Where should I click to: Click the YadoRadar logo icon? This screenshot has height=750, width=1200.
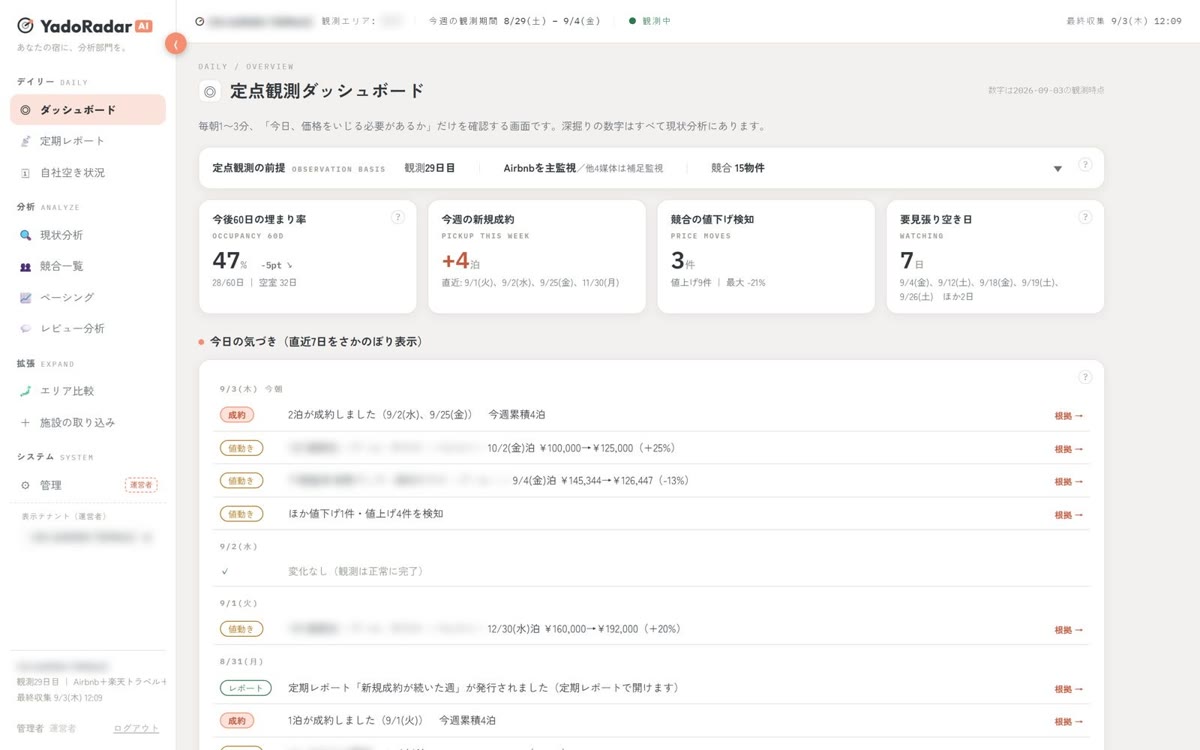pos(26,26)
